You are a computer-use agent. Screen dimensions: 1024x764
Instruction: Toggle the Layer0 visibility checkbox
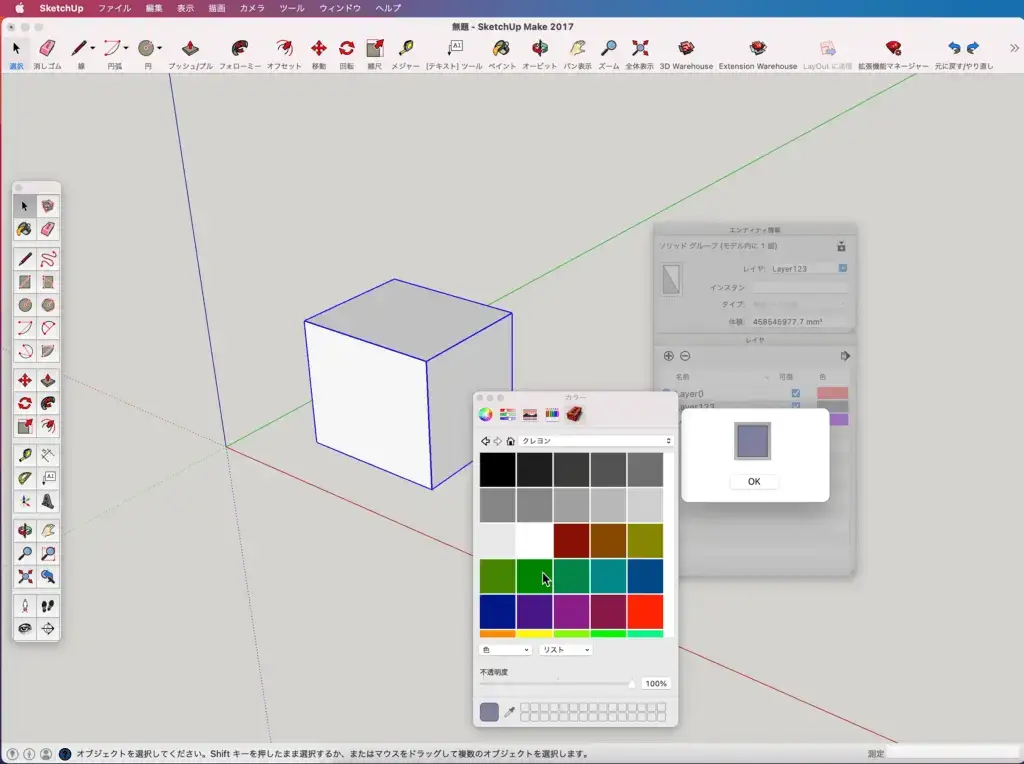tap(795, 393)
